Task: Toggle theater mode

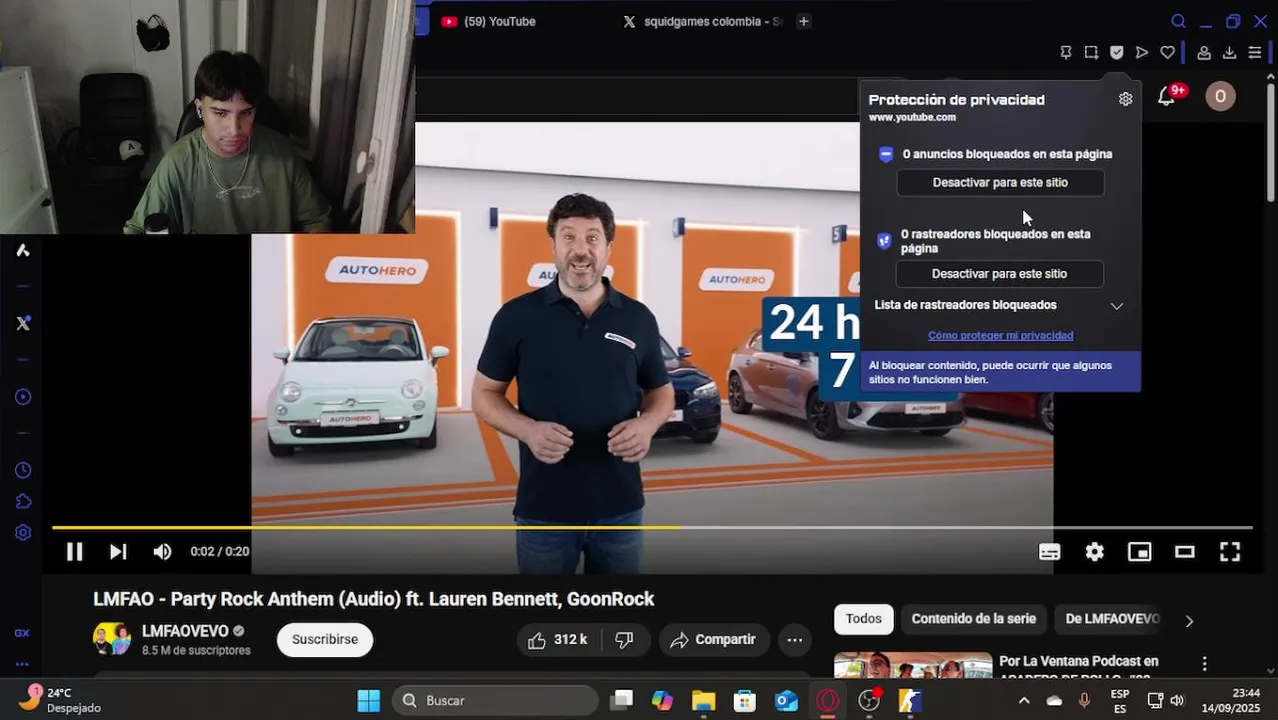Action: [1185, 552]
